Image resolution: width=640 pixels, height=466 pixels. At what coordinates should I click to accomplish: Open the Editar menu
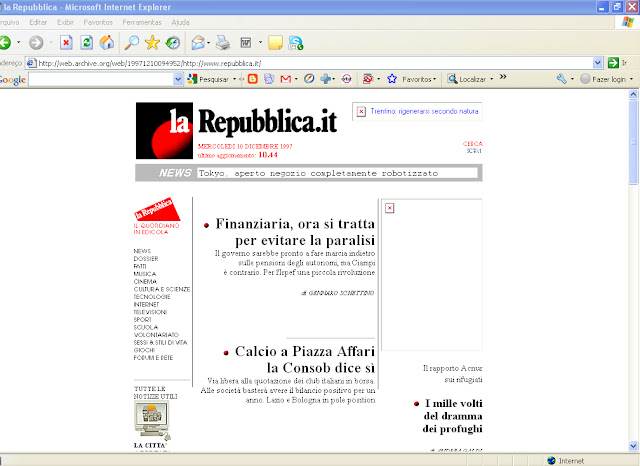point(38,22)
